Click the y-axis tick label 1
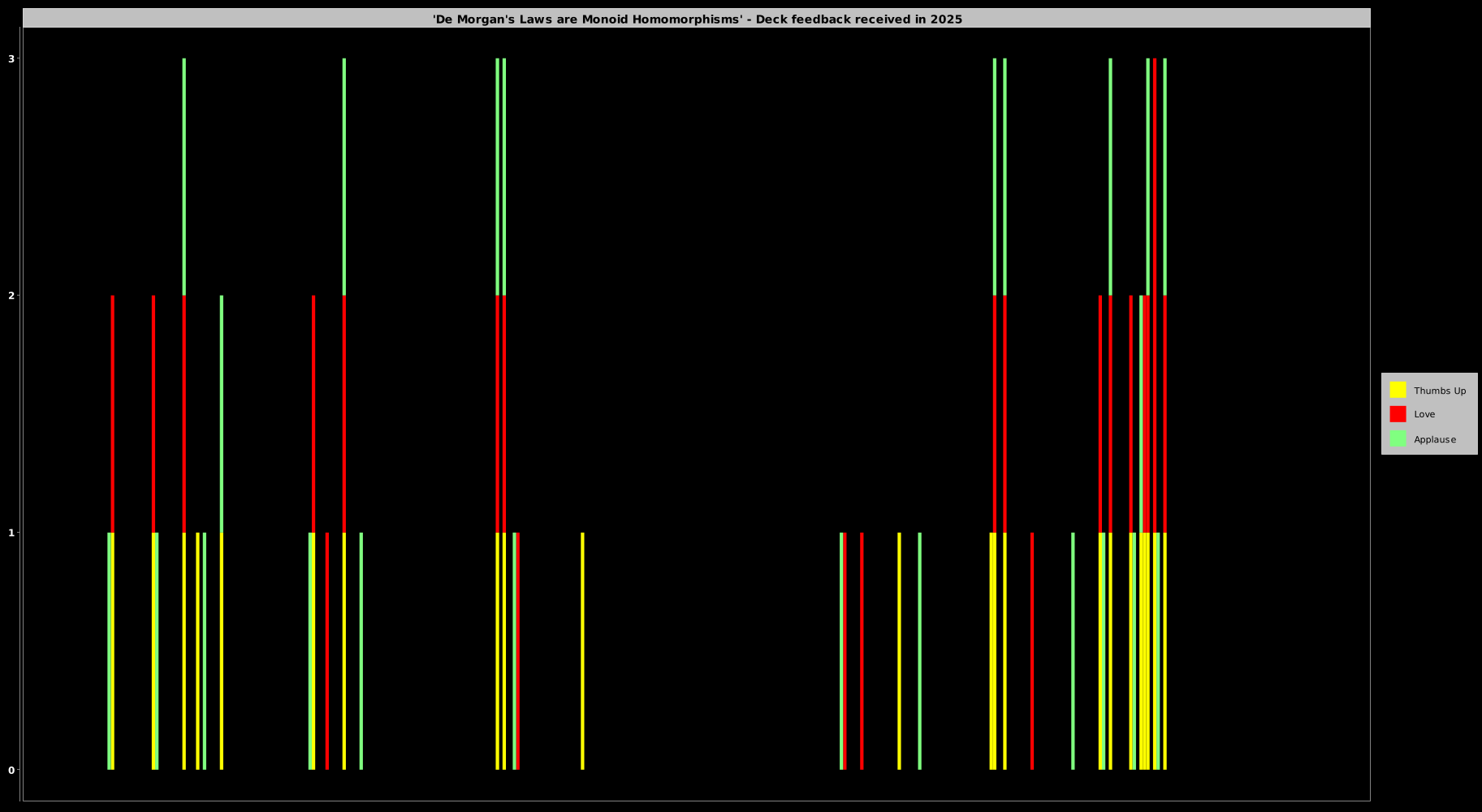The height and width of the screenshot is (812, 1482). click(x=11, y=533)
